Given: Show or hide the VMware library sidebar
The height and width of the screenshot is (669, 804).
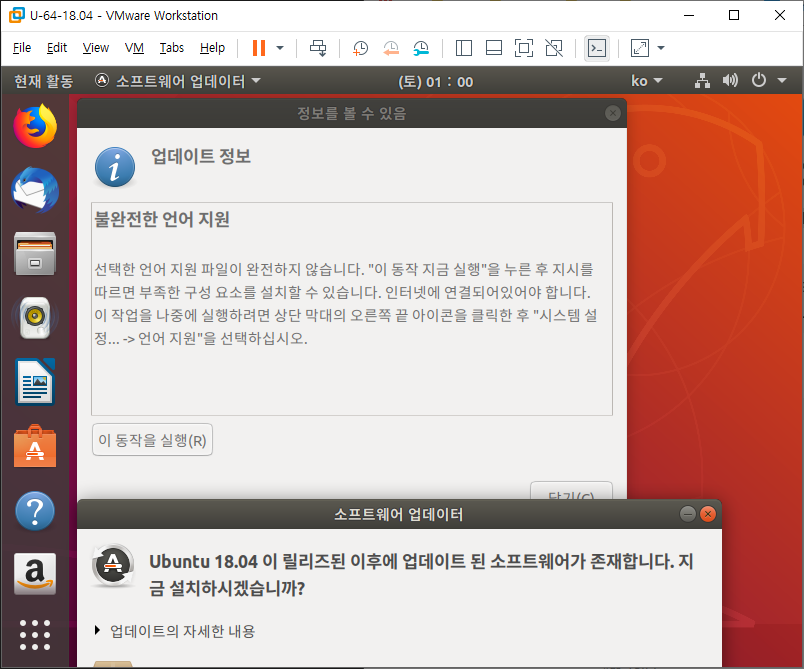Looking at the screenshot, I should coord(464,48).
